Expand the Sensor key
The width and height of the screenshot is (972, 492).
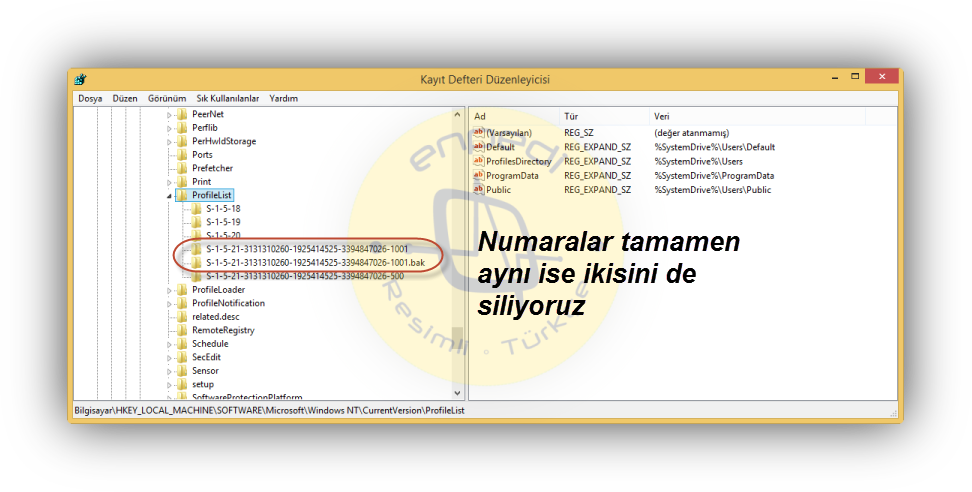point(169,371)
